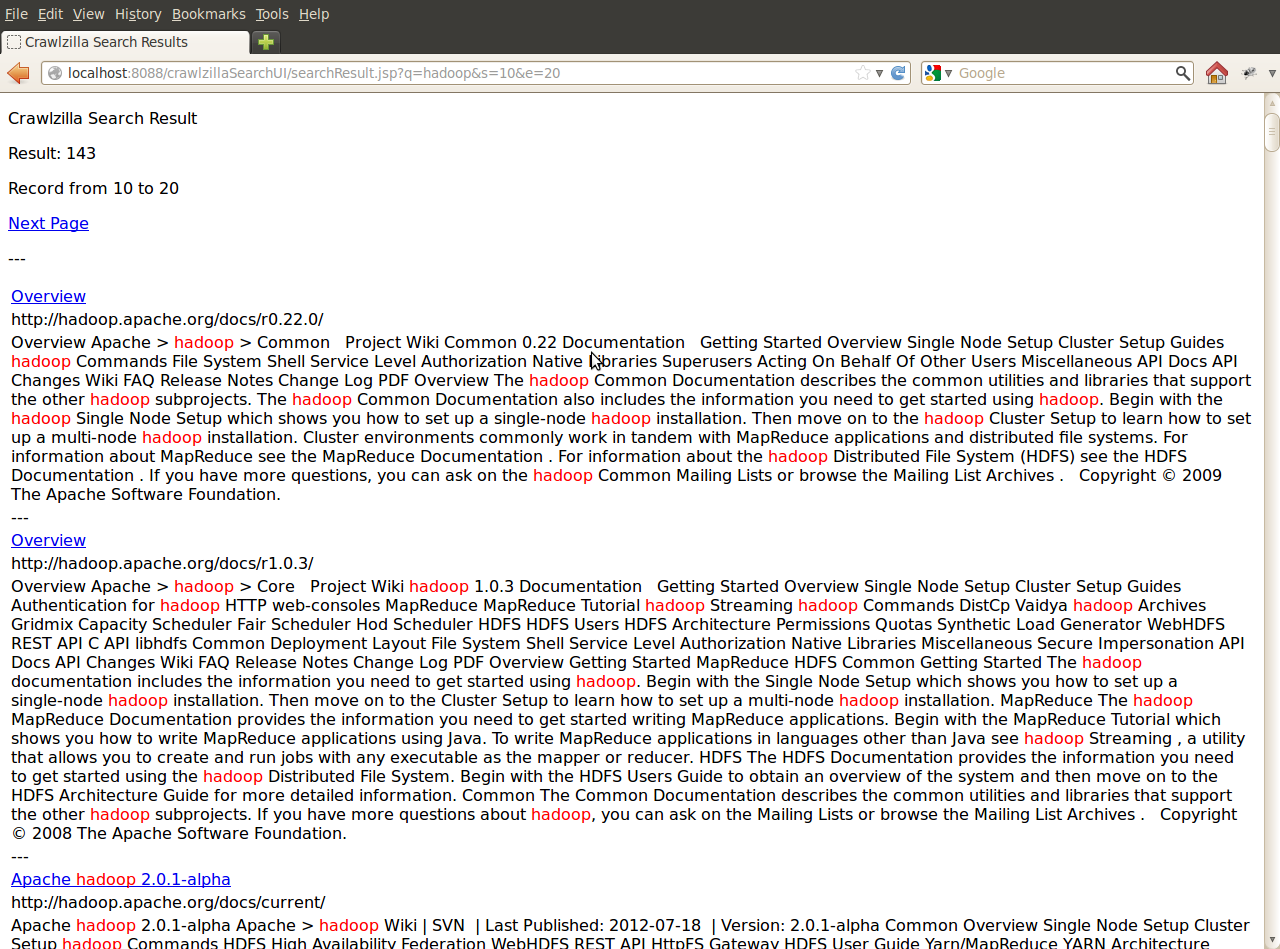Viewport: 1280px width, 949px height.
Task: Open the Help menu
Action: pos(314,14)
